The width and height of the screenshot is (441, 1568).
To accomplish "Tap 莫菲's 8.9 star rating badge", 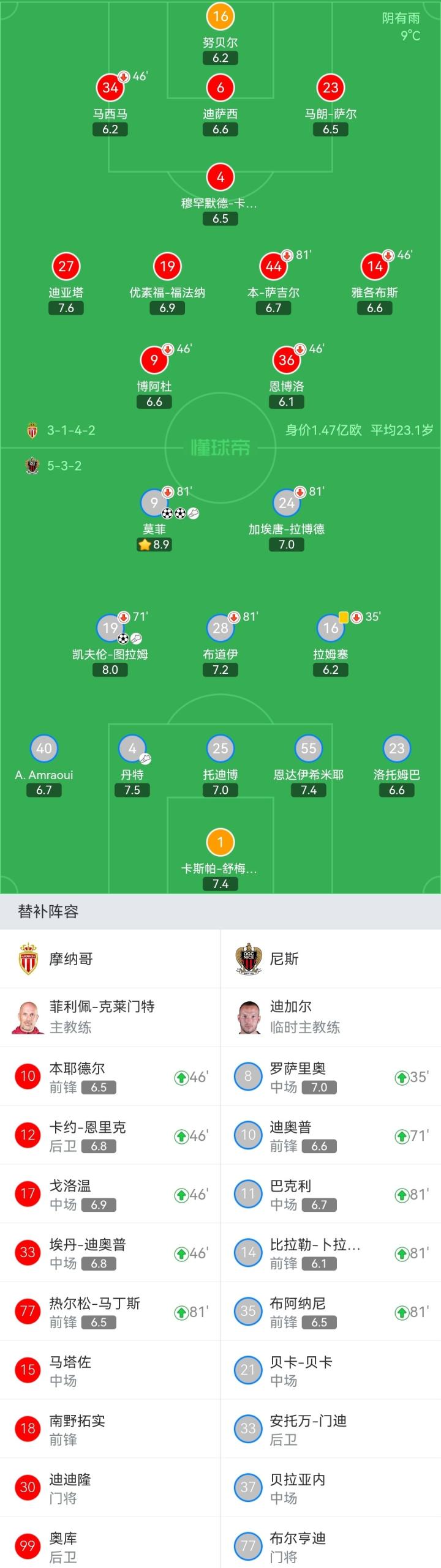I will [154, 545].
